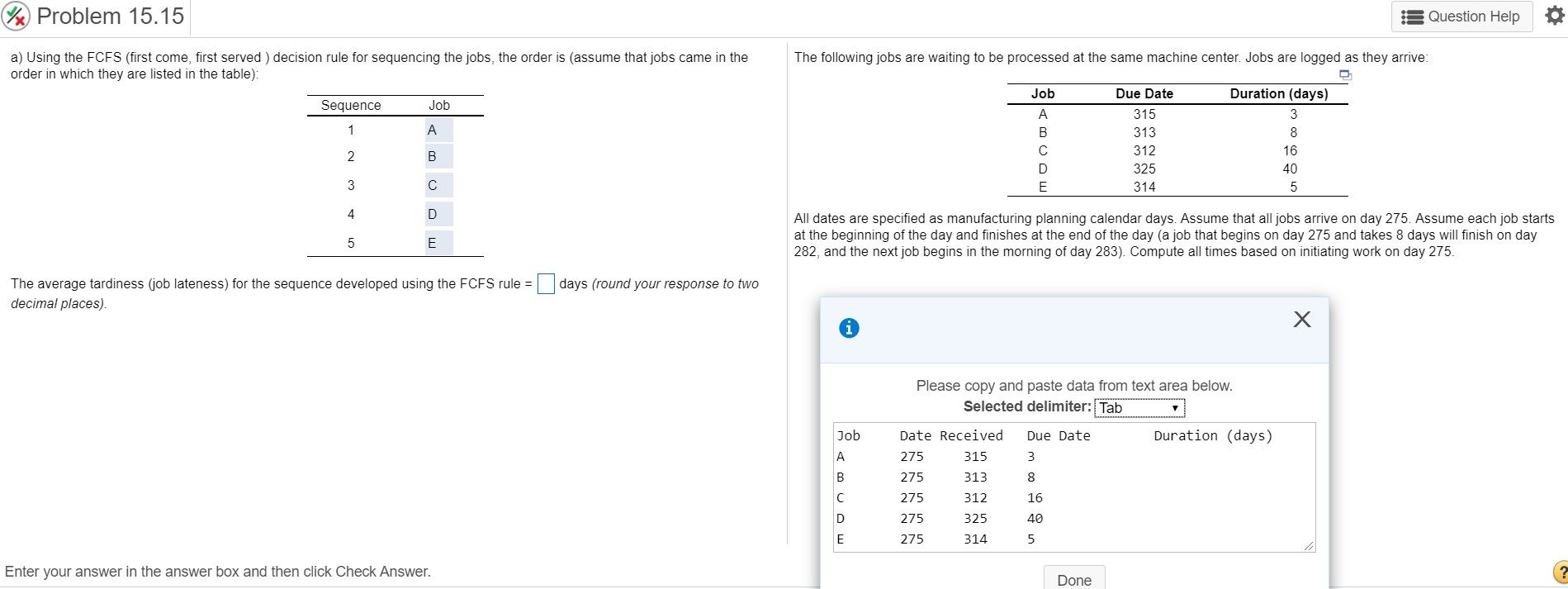
Task: Click the textarea resize handle in the dialog
Action: [1309, 545]
